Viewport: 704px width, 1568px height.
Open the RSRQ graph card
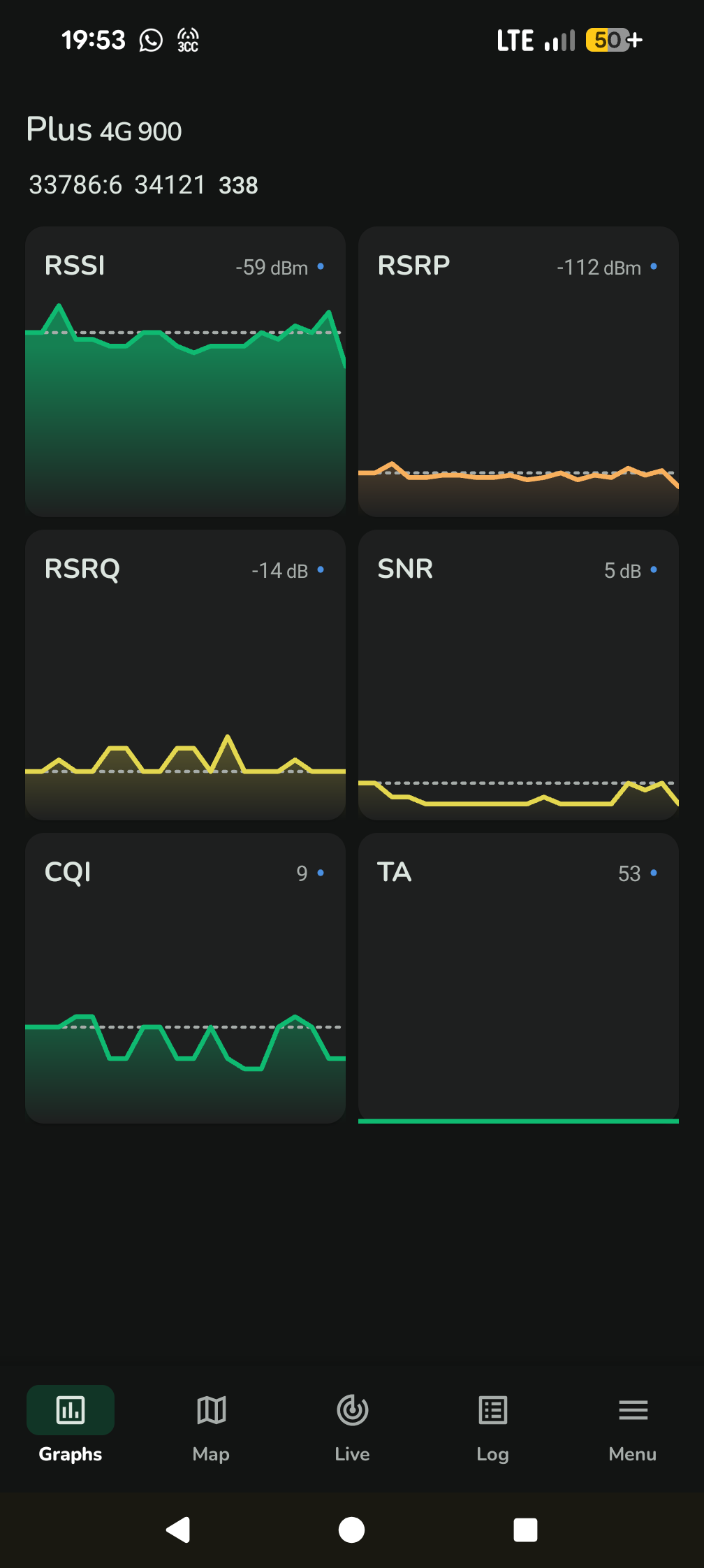coord(185,675)
